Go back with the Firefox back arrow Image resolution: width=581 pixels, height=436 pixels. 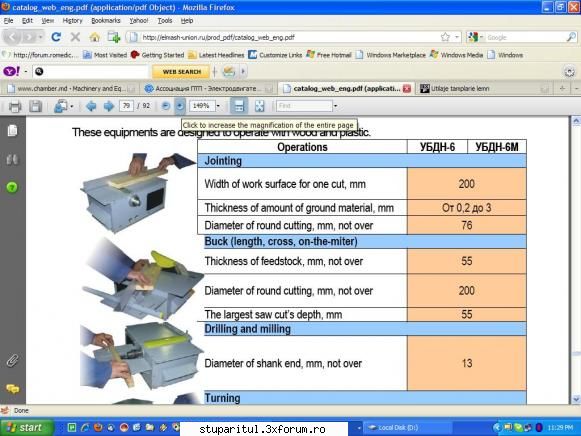click(12, 37)
